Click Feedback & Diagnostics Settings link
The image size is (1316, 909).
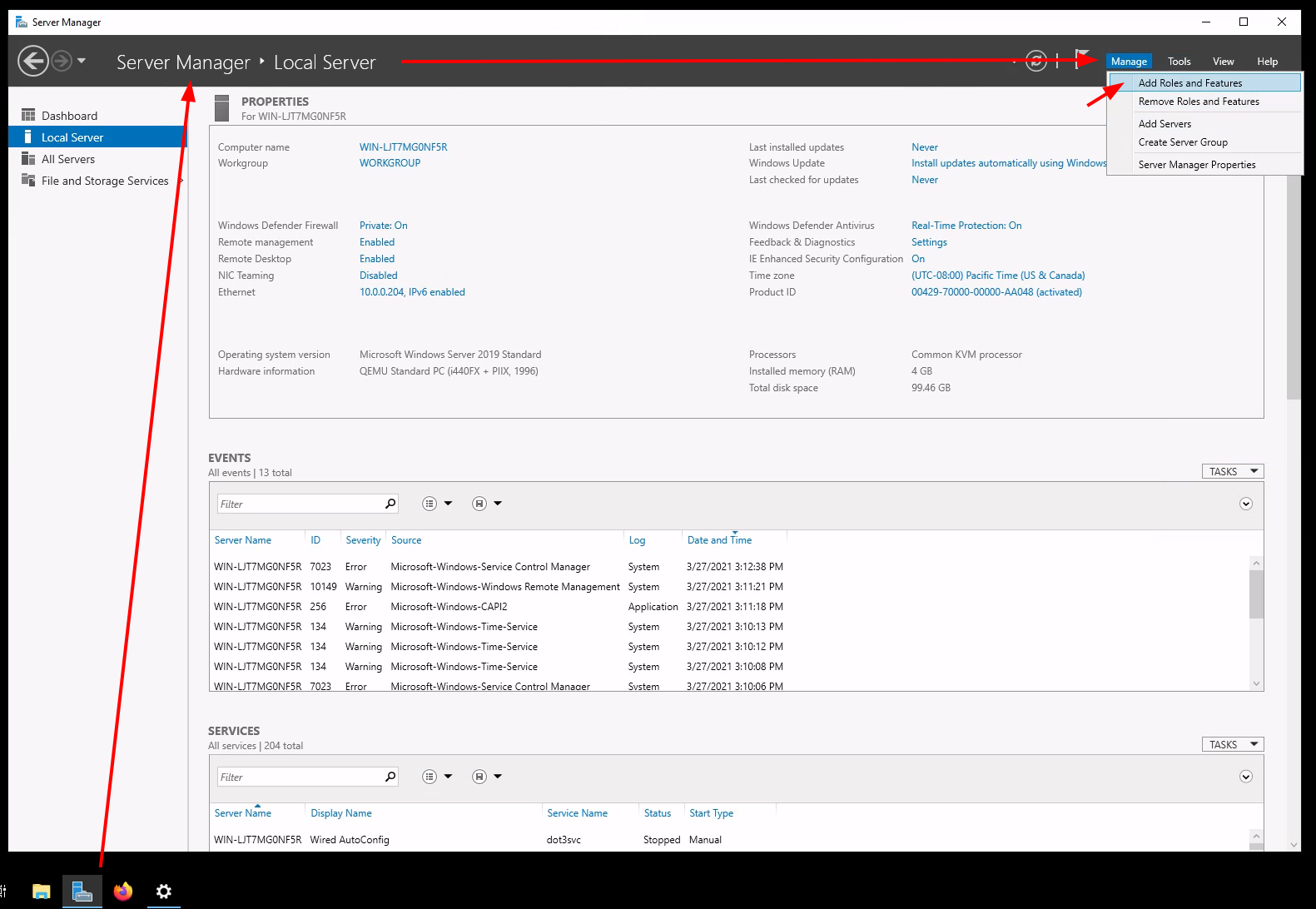[x=929, y=242]
